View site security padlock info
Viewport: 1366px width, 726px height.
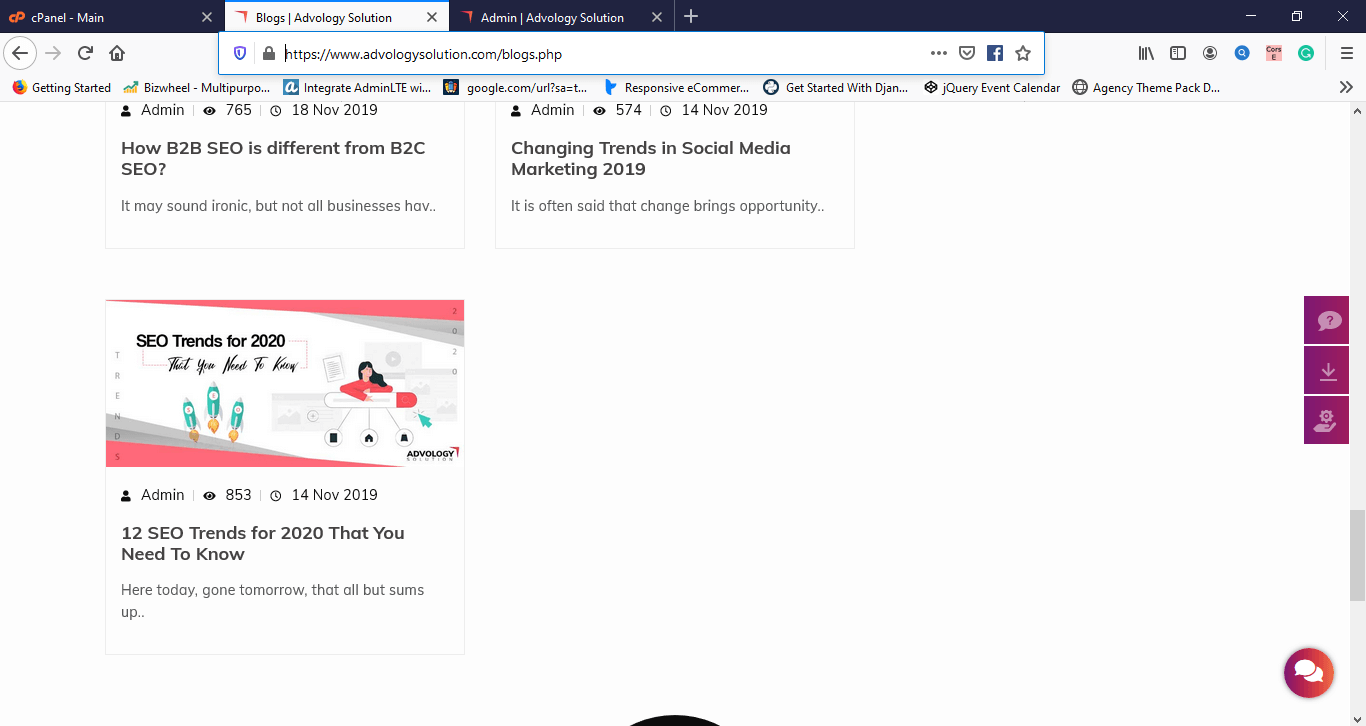[x=267, y=53]
